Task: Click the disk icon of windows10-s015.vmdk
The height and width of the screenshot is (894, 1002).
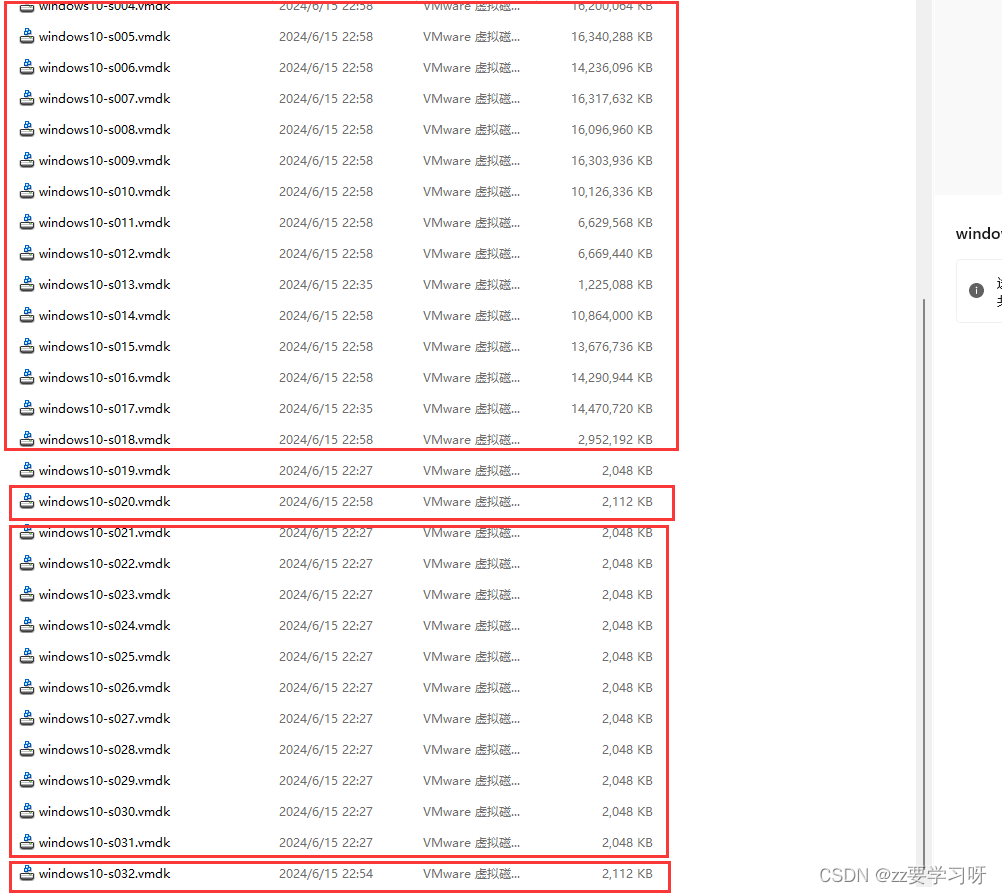Action: [x=27, y=346]
